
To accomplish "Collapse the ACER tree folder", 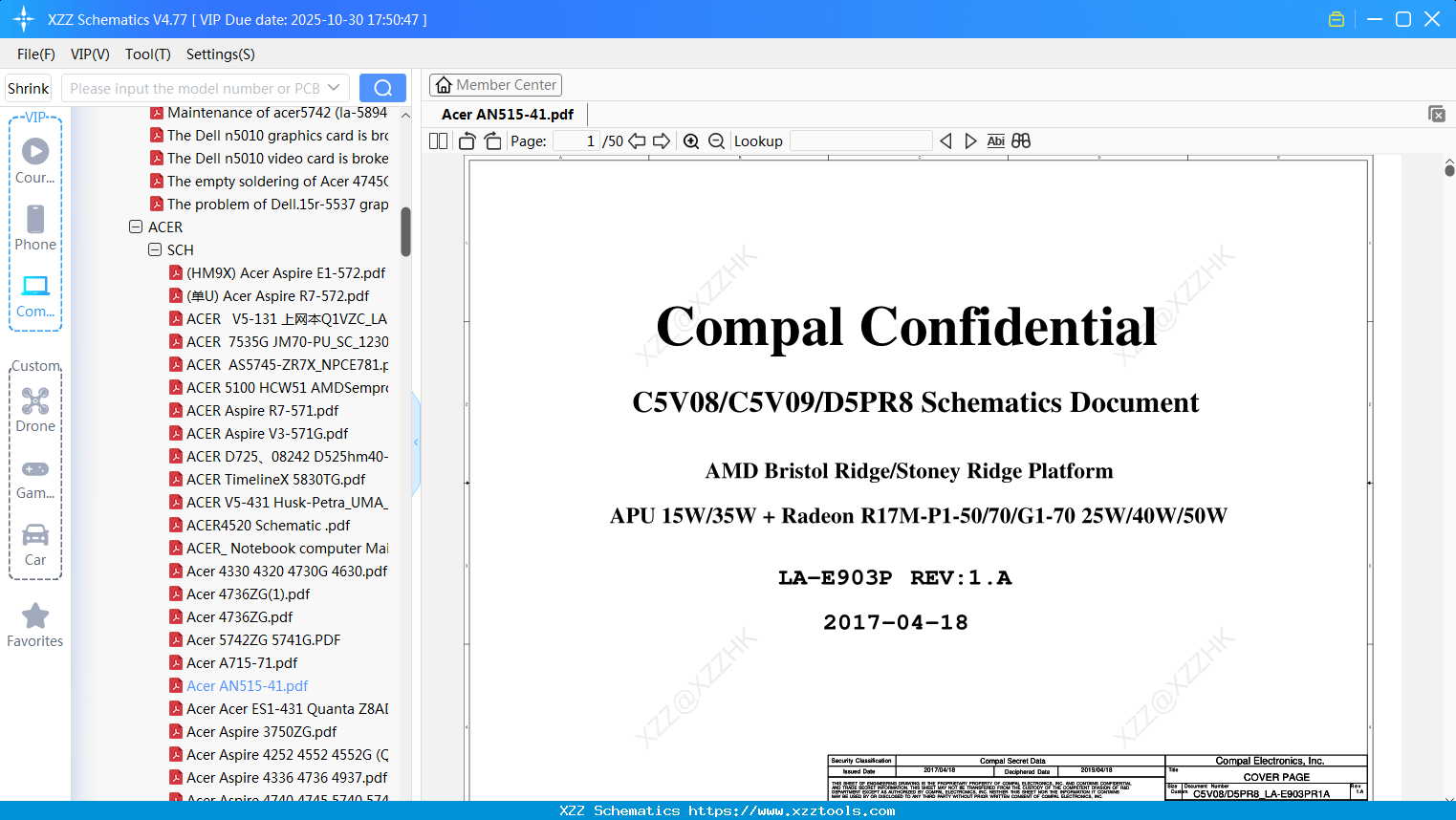I will (135, 227).
